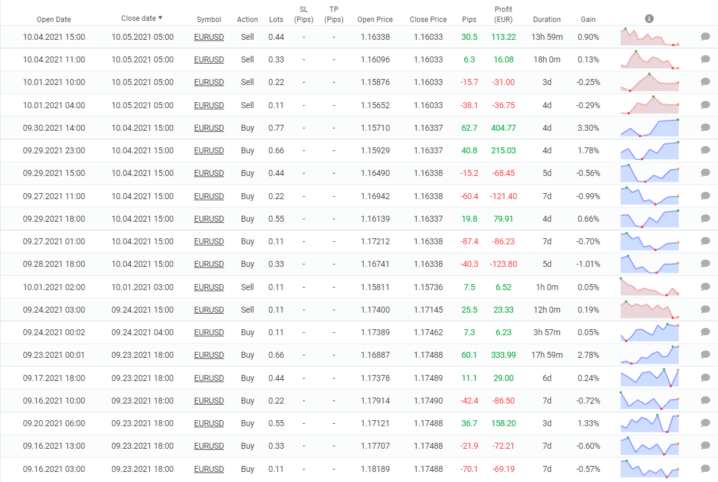Click comment bubble for trade opened 10.01.2021 02:00
718x482 pixels.
pos(705,286)
